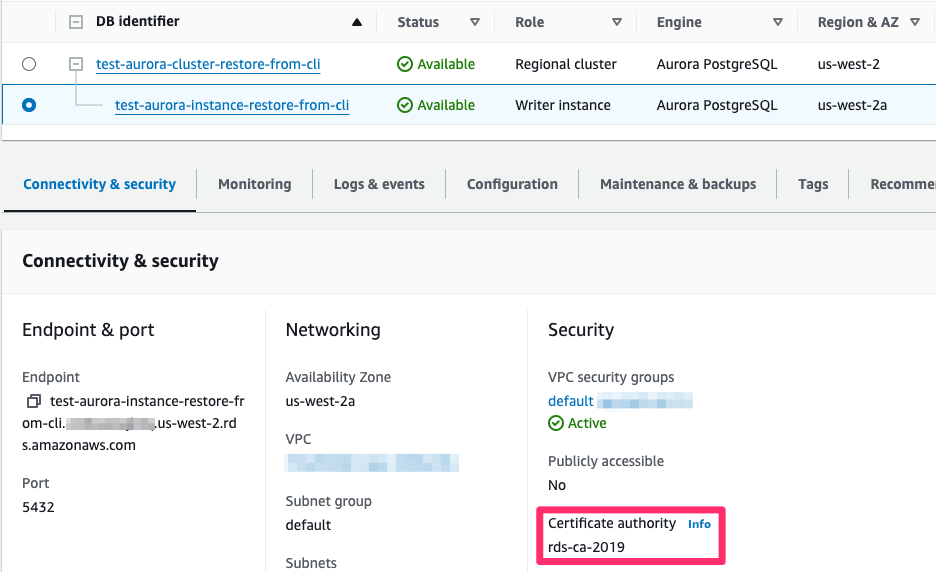Collapse all rows via DB identifier header icon

click(x=76, y=22)
